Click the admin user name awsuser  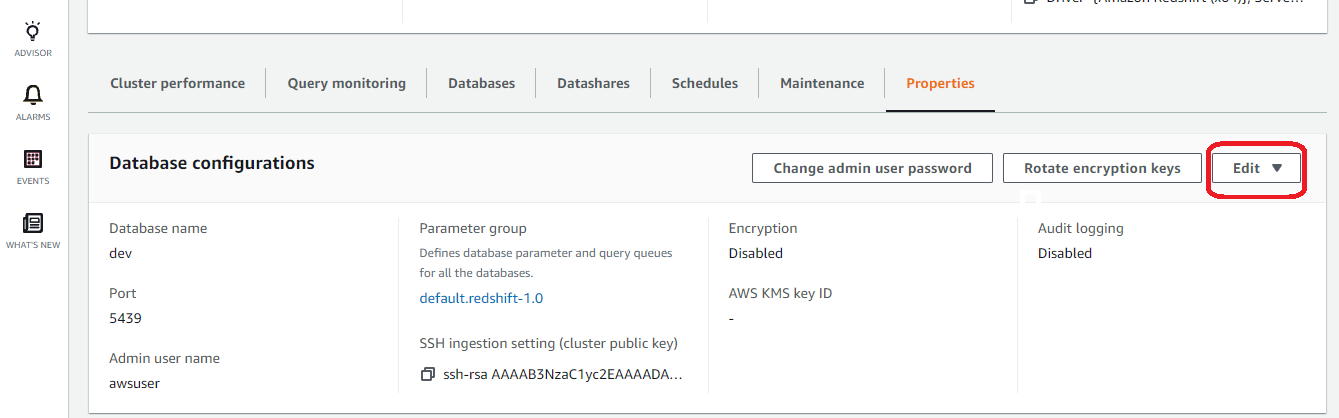tap(134, 383)
